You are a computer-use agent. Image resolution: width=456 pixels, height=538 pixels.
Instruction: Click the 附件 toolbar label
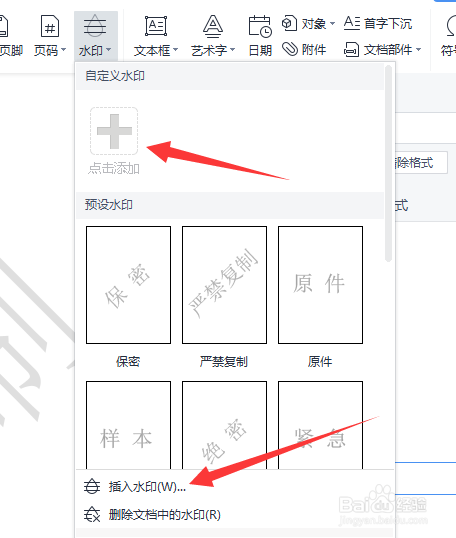tap(314, 50)
